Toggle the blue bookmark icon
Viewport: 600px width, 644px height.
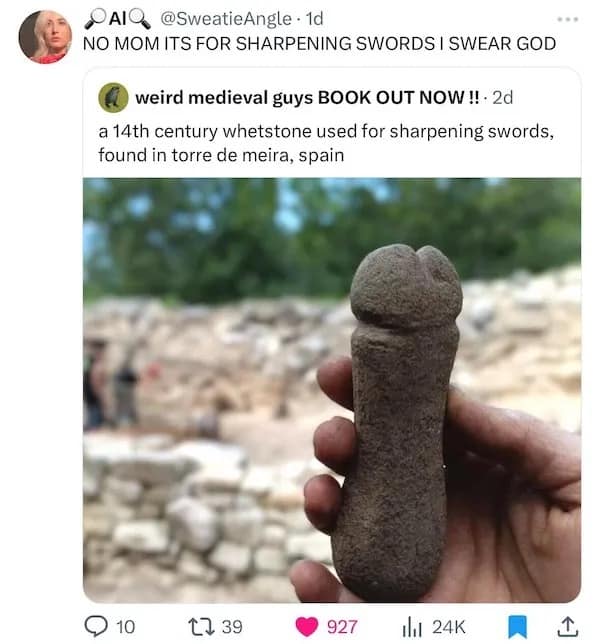(x=517, y=626)
